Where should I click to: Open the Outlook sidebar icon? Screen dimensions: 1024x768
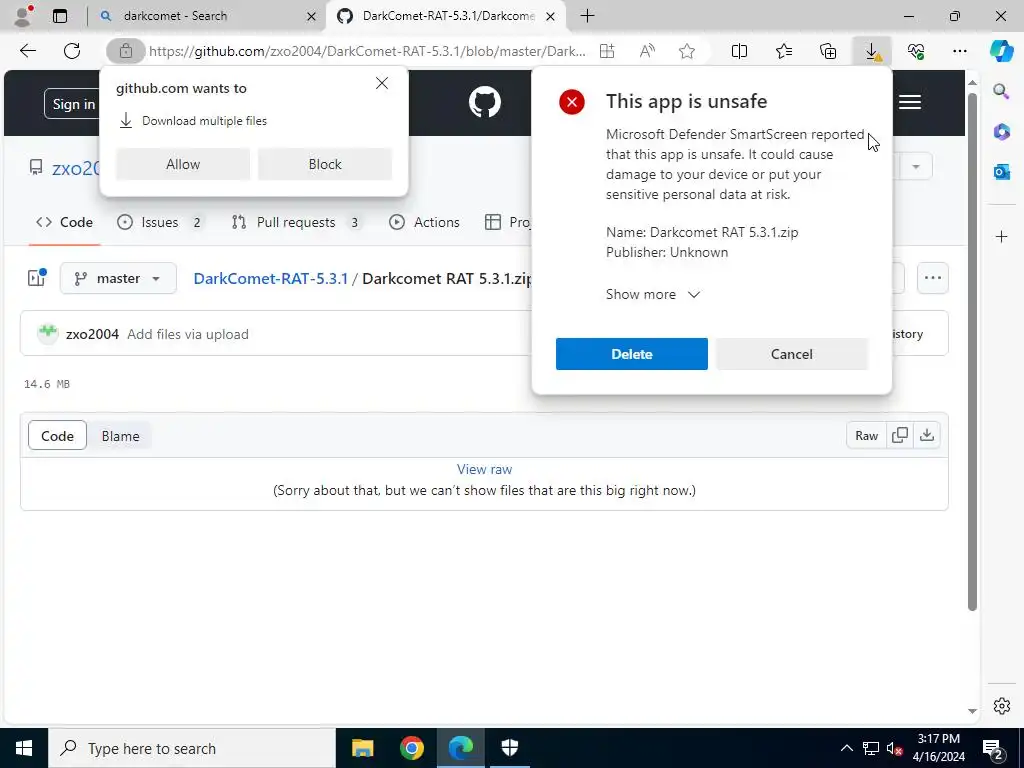click(1001, 172)
